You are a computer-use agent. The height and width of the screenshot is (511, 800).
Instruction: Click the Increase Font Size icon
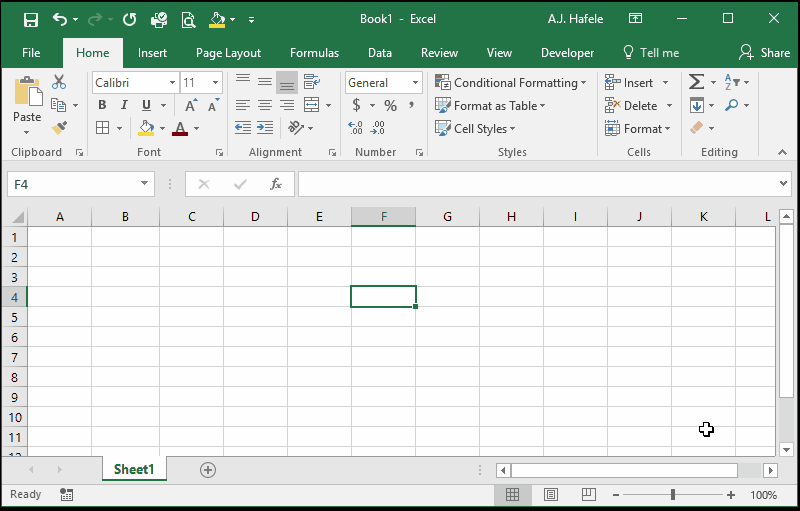191,106
